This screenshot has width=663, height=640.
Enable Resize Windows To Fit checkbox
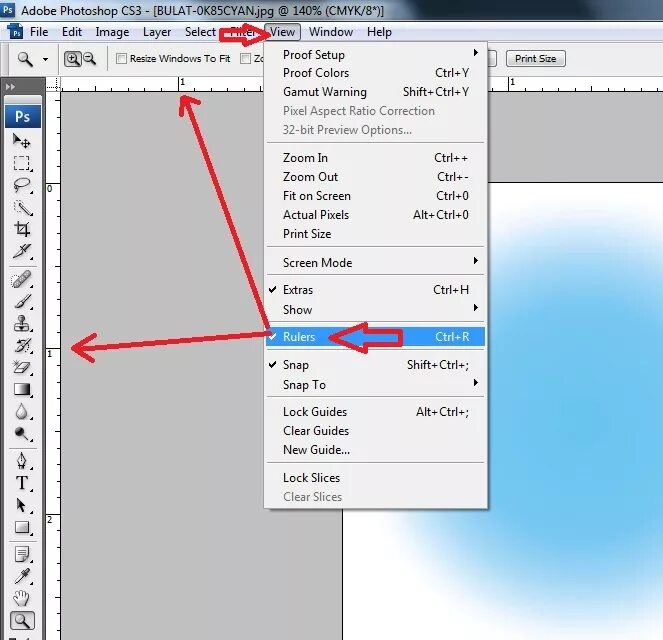(x=121, y=58)
